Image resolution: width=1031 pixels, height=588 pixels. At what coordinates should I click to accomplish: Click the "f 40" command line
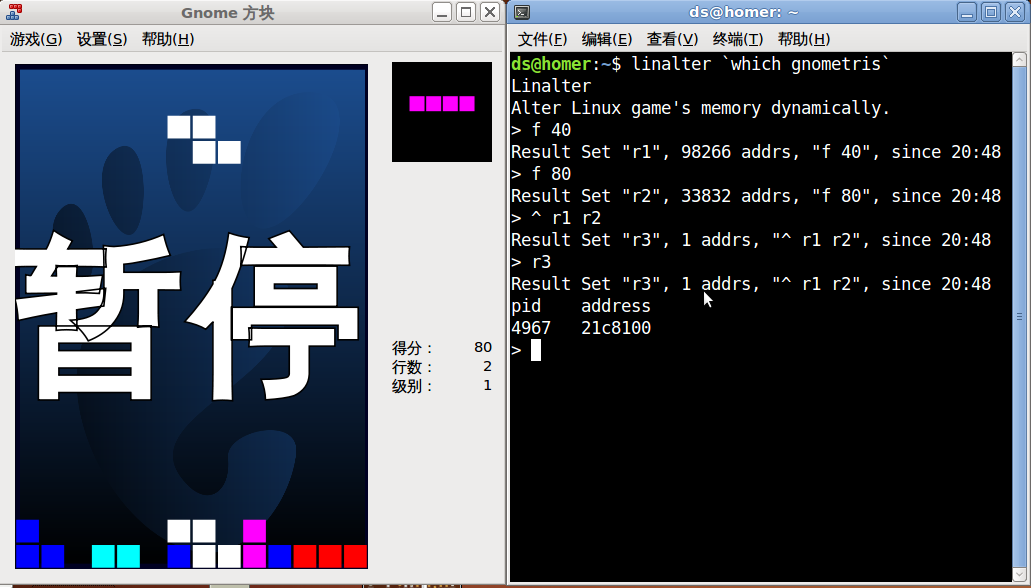[541, 130]
